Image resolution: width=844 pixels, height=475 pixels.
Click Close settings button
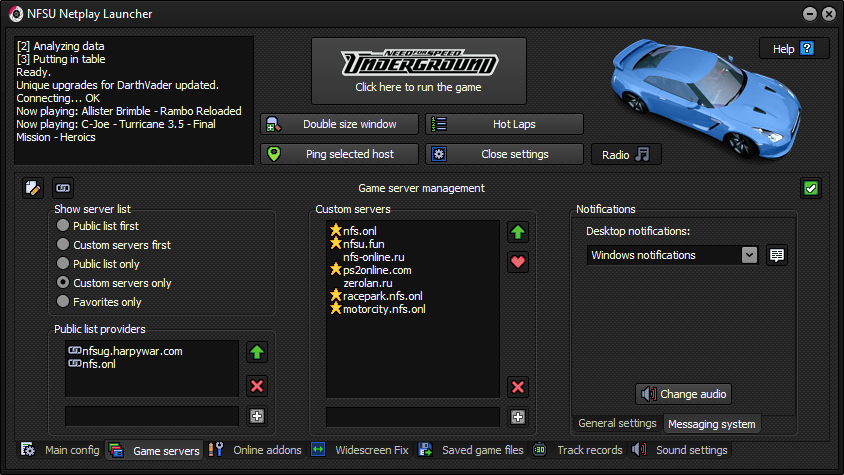(504, 154)
